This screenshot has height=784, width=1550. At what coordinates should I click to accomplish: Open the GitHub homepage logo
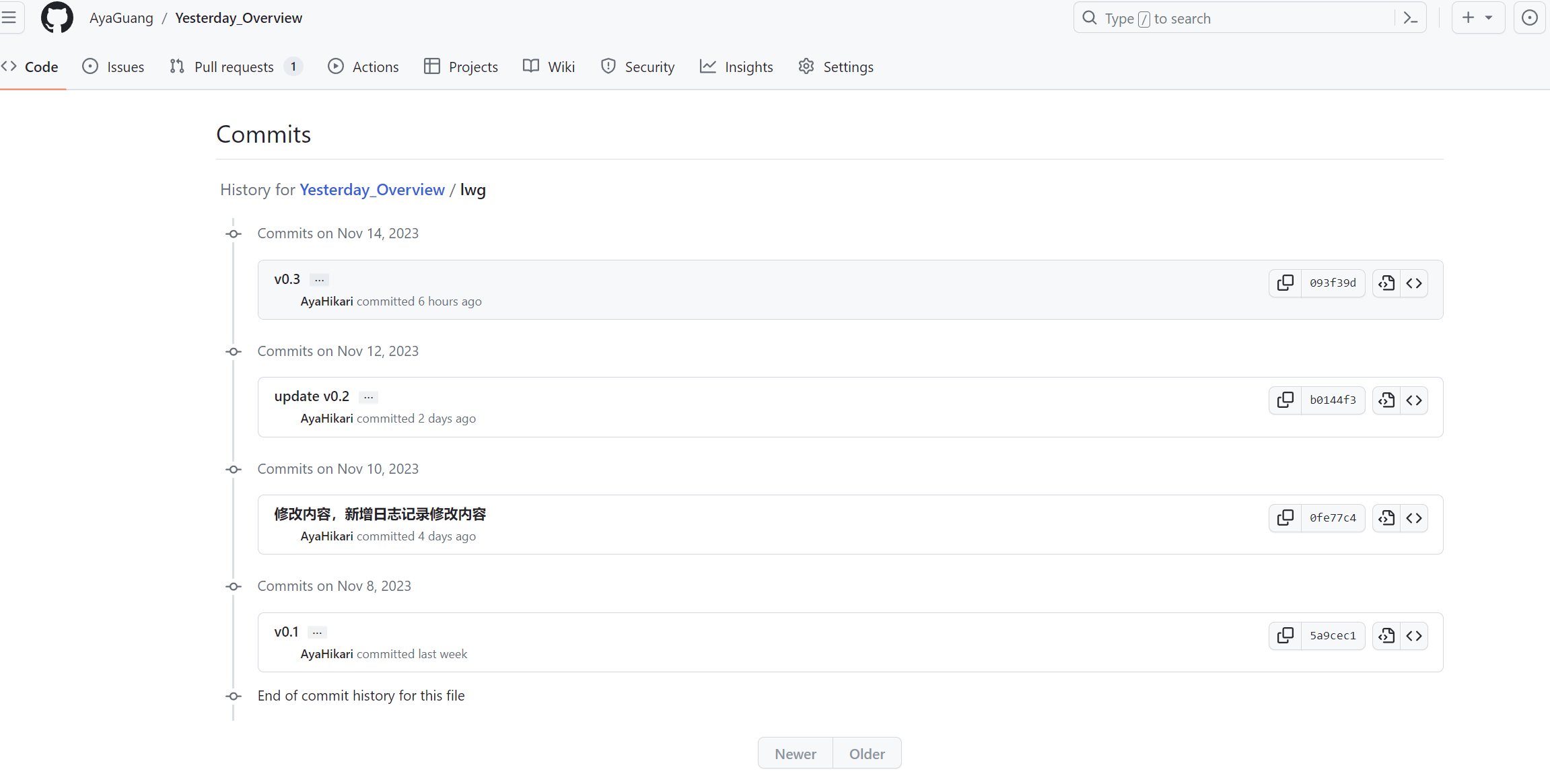pos(57,18)
